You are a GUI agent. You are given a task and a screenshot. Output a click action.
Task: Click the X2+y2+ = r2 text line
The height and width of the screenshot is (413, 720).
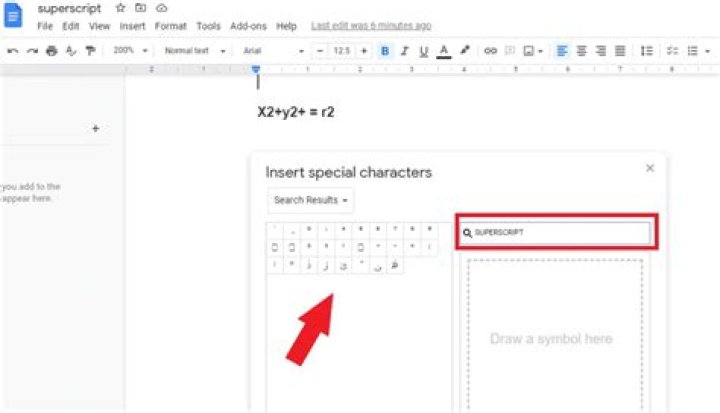tap(296, 112)
